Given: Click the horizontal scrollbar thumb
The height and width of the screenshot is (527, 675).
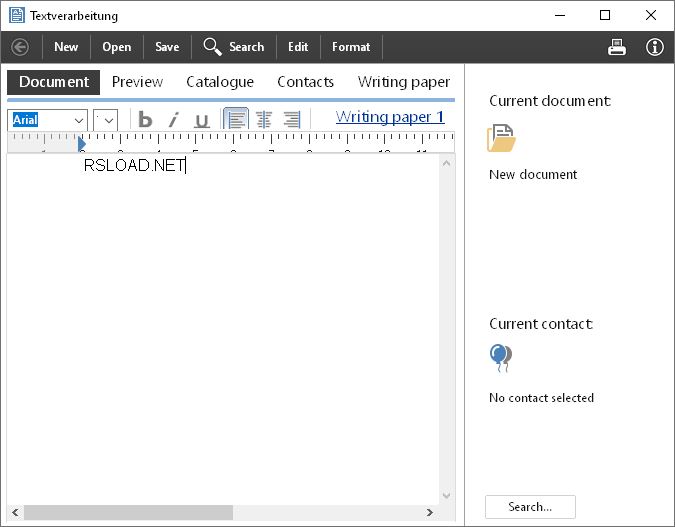Looking at the screenshot, I should [x=128, y=512].
